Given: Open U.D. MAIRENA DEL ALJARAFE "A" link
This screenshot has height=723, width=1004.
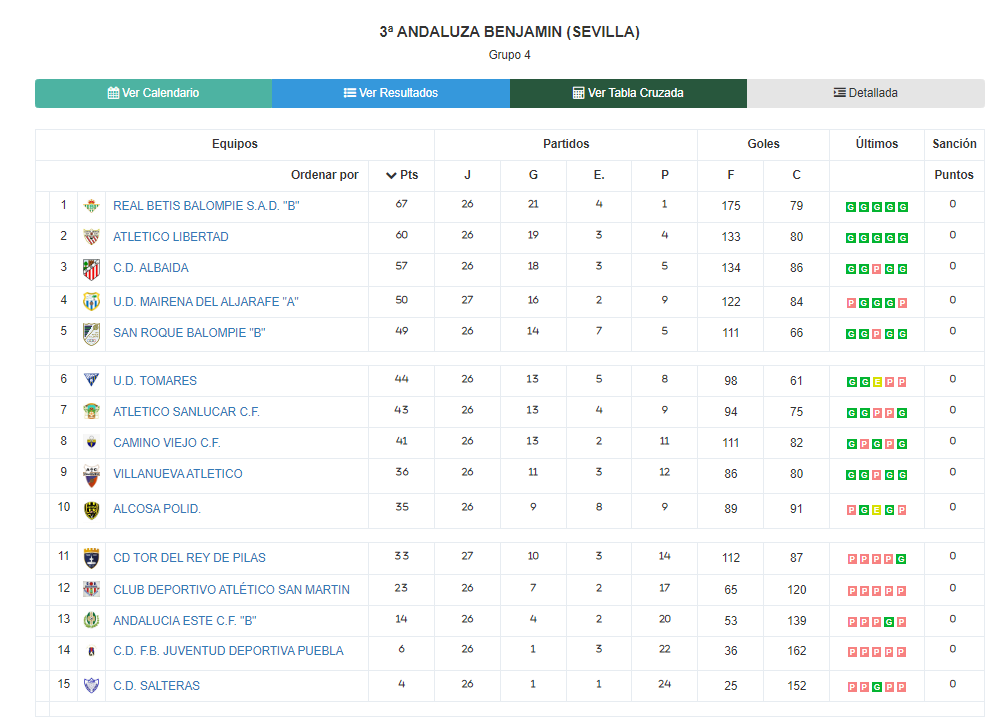Looking at the screenshot, I should point(206,302).
